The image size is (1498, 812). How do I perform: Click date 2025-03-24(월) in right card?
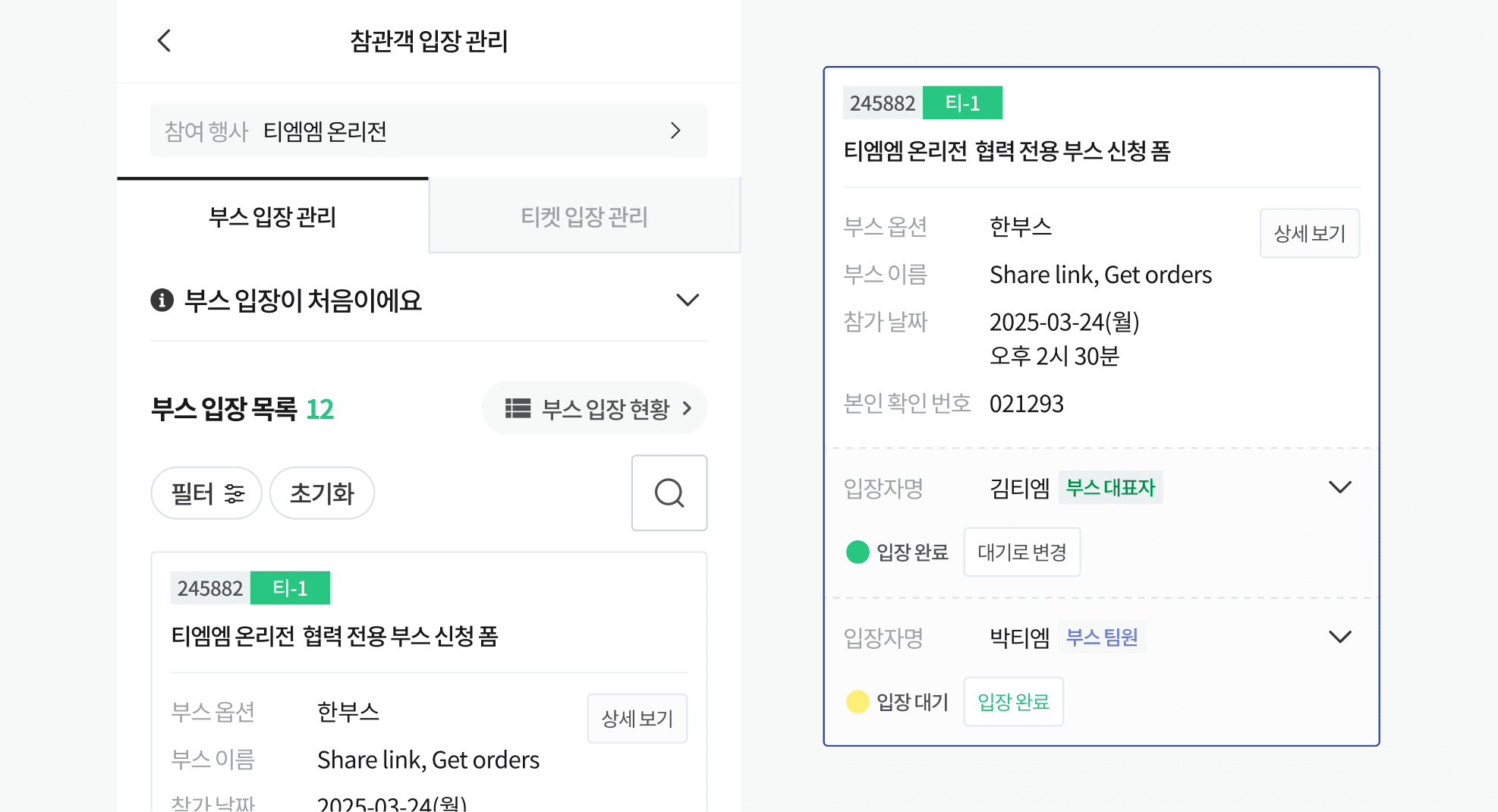click(1065, 322)
